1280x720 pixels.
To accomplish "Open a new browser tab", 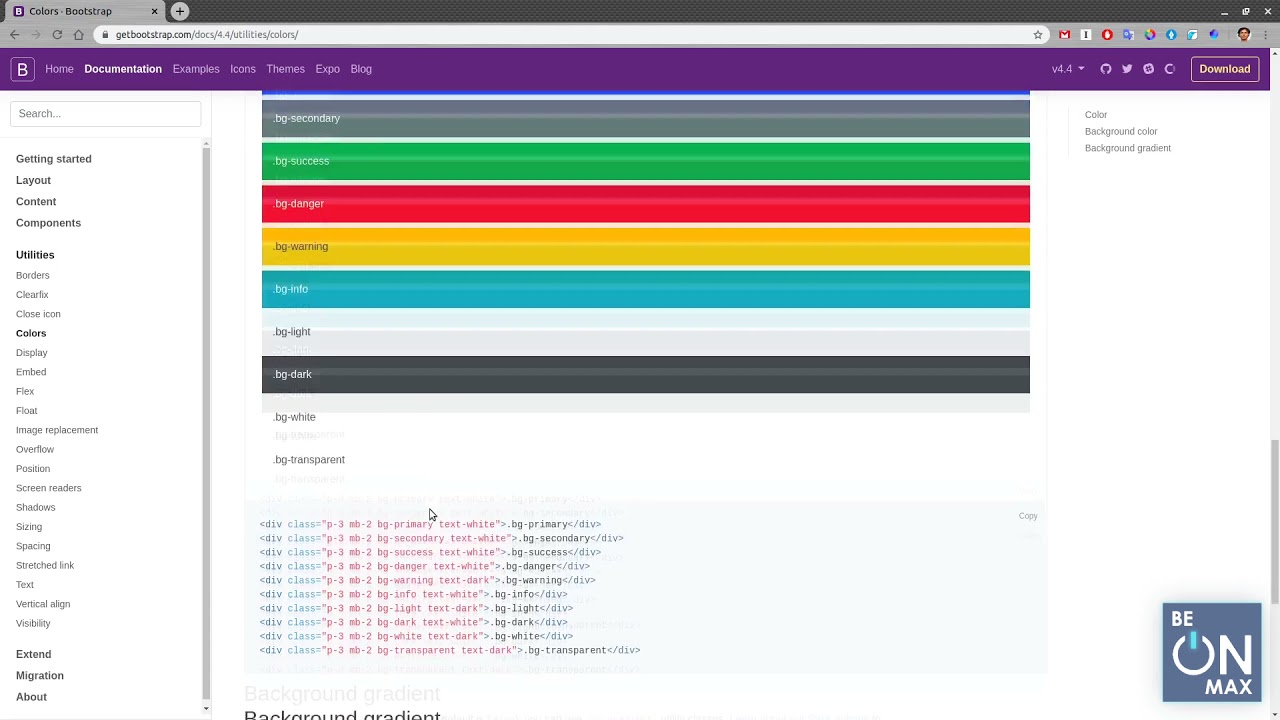I will click(180, 11).
